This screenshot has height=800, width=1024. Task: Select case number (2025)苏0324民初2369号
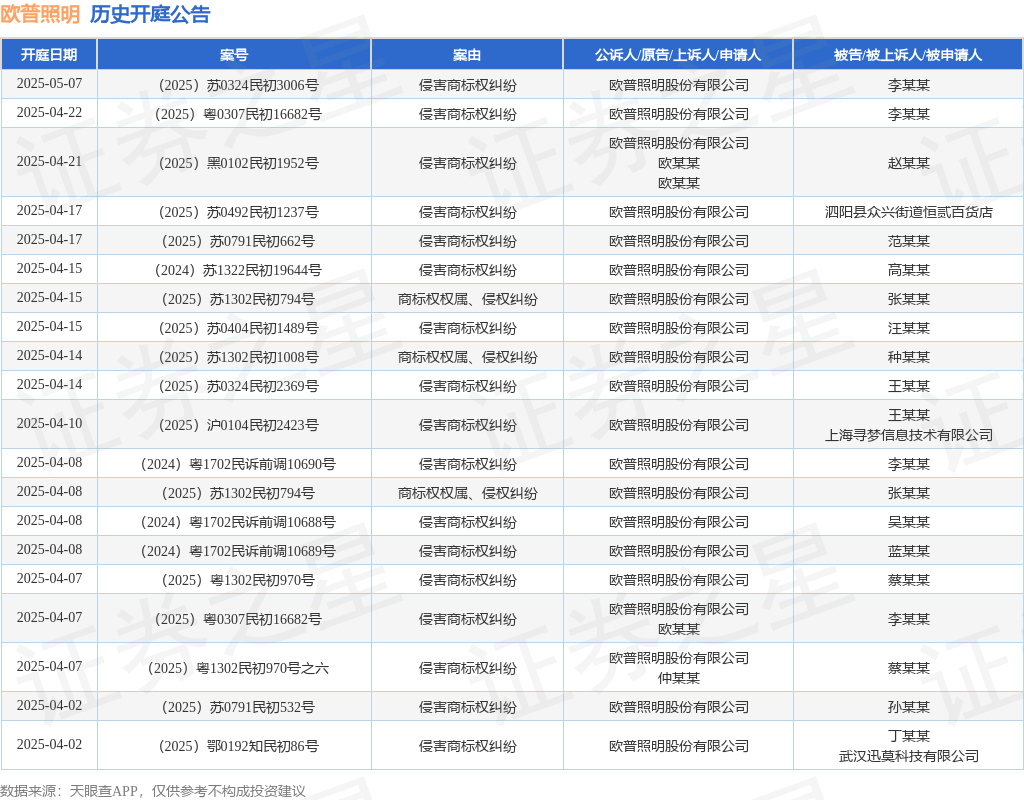pos(238,387)
